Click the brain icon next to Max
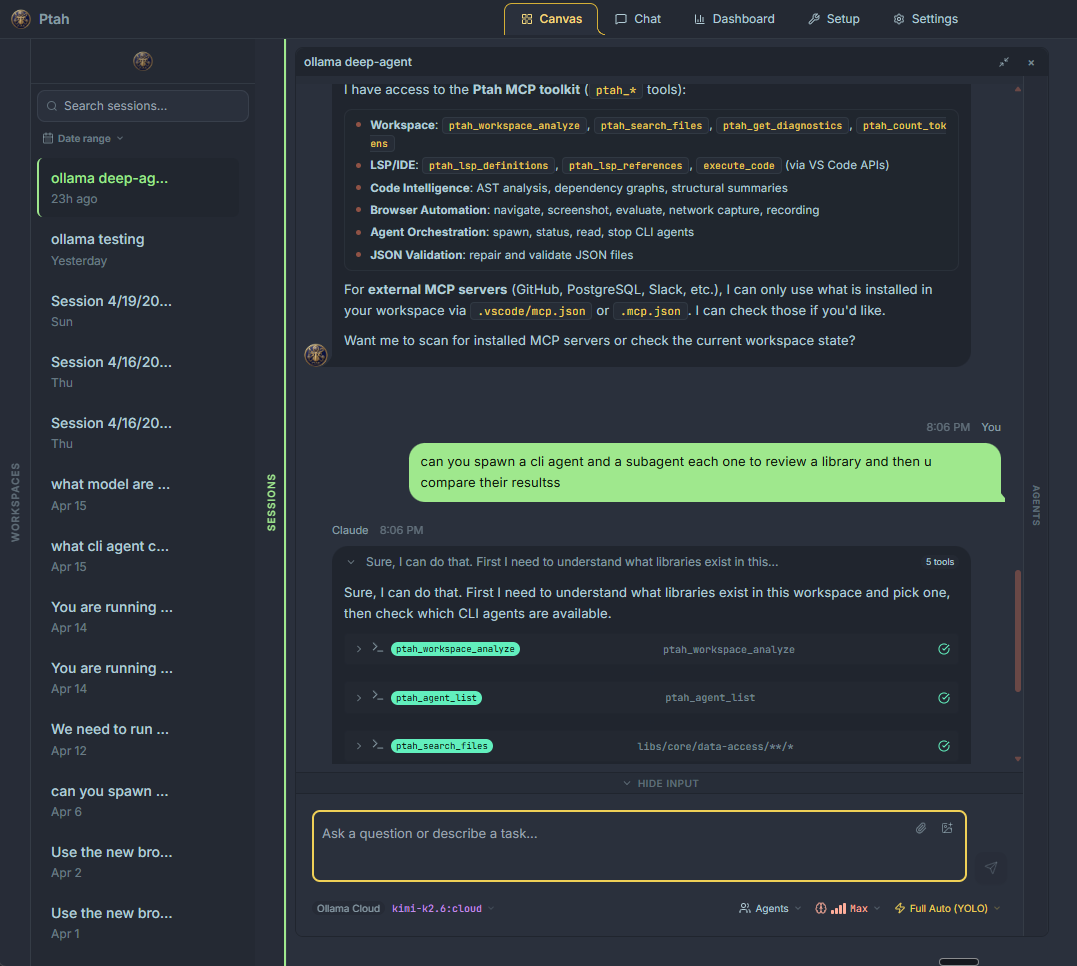The image size is (1077, 966). point(818,907)
